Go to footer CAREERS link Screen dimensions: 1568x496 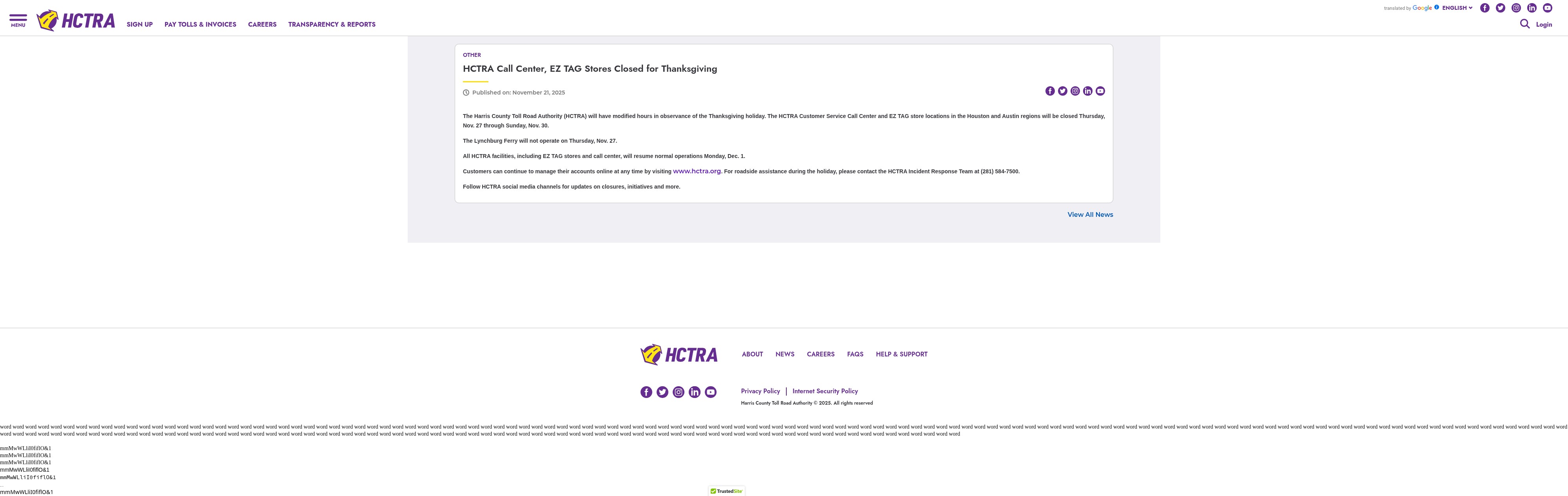click(x=820, y=354)
